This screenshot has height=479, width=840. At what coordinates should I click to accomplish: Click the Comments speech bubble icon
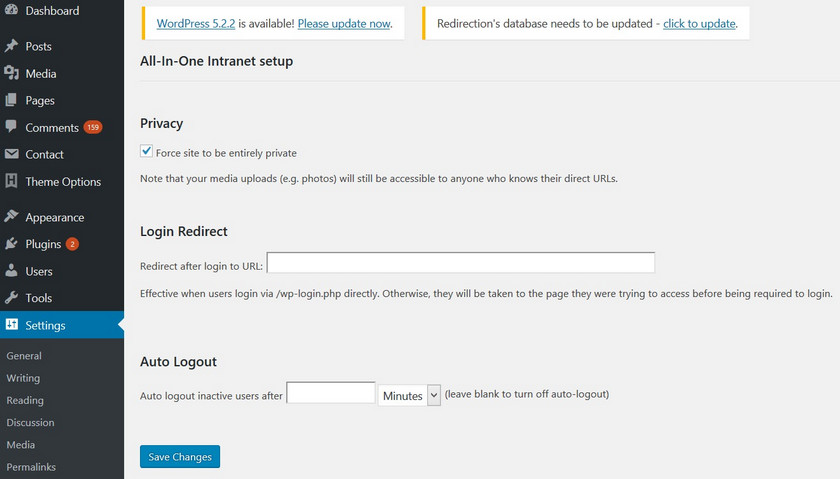coord(12,127)
